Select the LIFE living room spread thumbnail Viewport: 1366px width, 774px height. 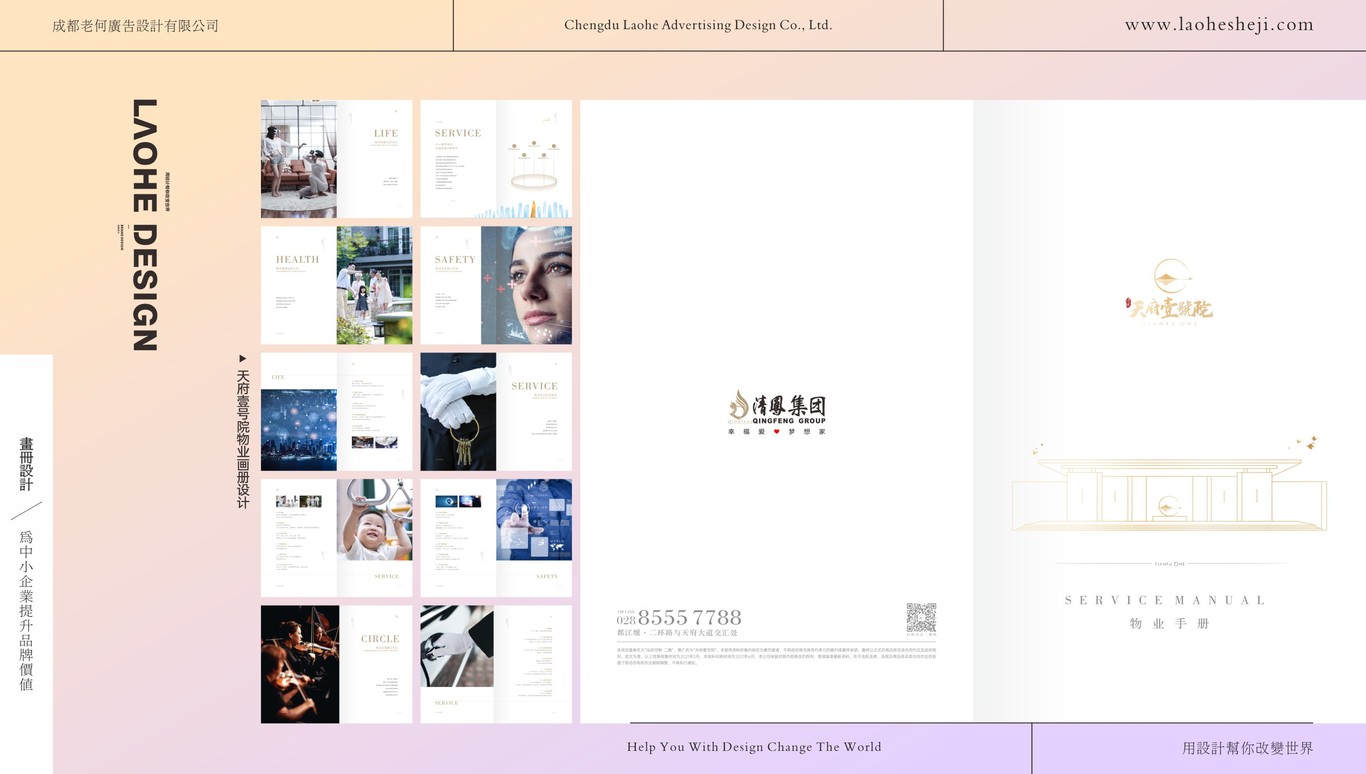pos(336,159)
